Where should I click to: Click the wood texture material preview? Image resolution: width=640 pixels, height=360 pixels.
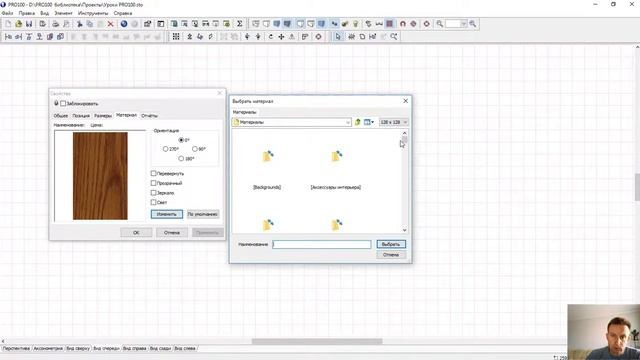click(x=100, y=176)
